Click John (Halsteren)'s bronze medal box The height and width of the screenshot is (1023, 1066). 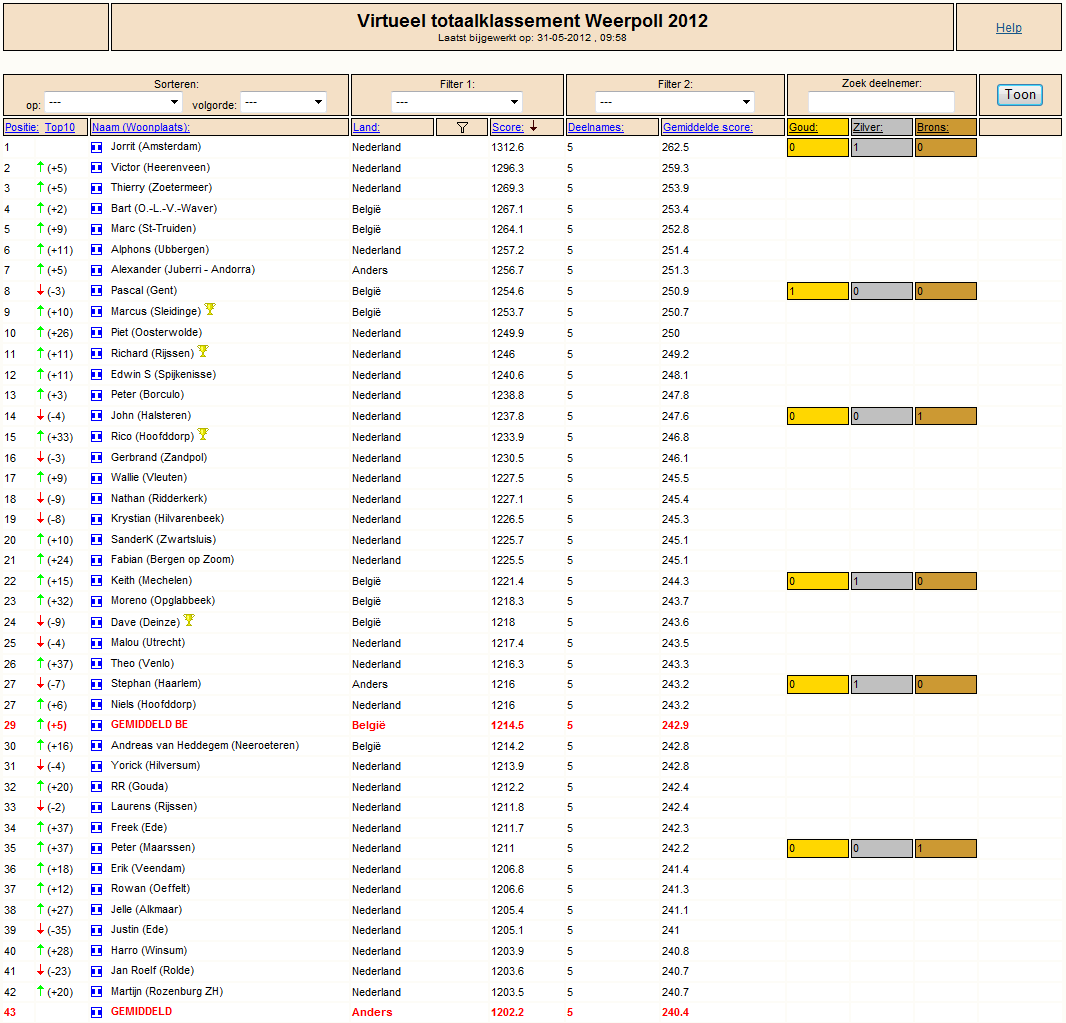(946, 416)
